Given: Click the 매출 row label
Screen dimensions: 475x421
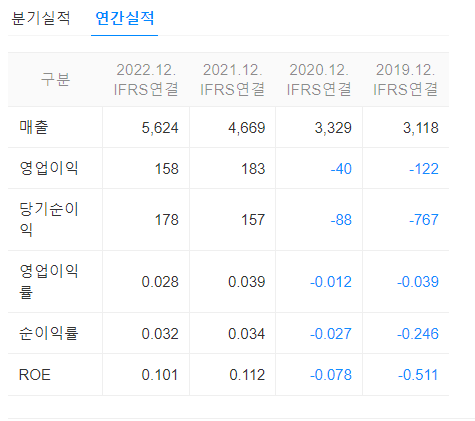Looking at the screenshot, I should 34,127.
